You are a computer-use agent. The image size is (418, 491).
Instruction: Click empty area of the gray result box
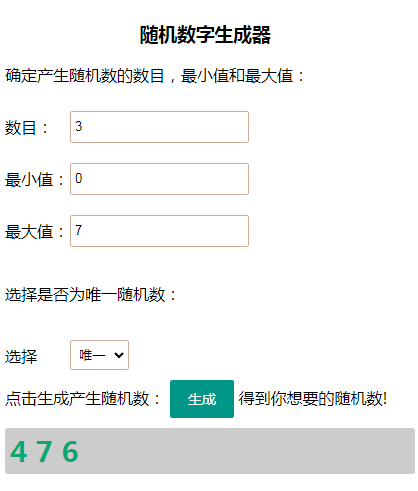point(247,451)
